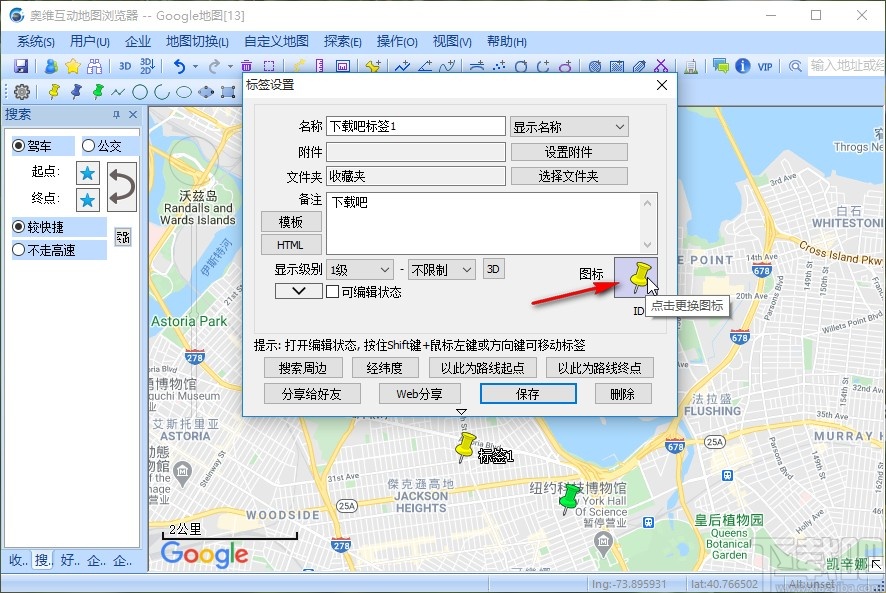Open the 视图 menu
The width and height of the screenshot is (886, 593).
pos(452,42)
